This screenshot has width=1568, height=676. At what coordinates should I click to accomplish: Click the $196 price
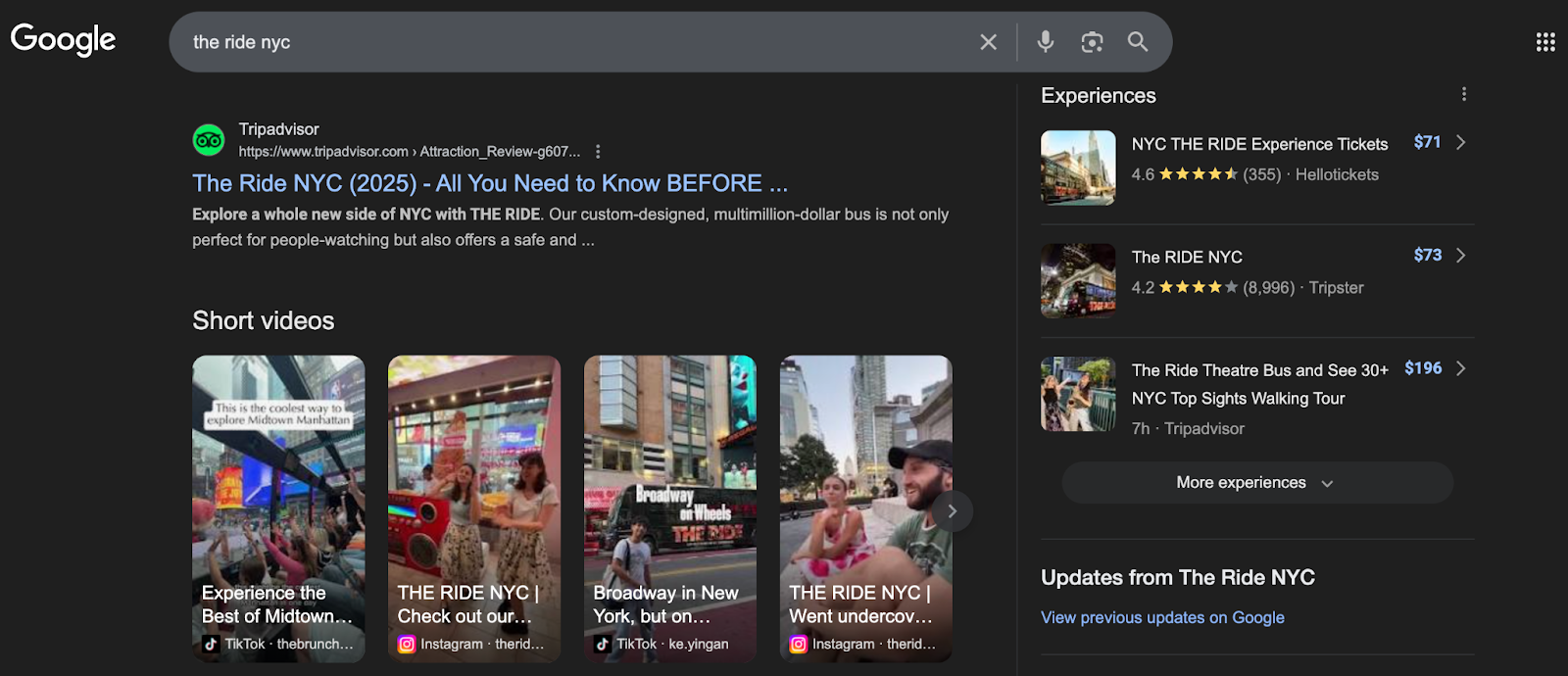(x=1423, y=368)
